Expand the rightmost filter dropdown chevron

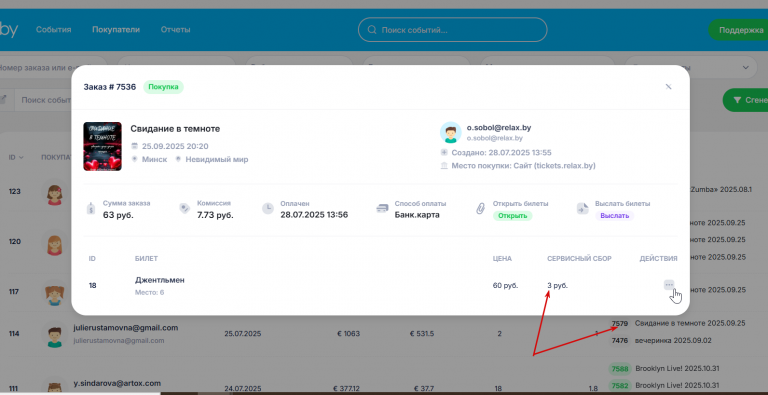pyautogui.click(x=745, y=67)
